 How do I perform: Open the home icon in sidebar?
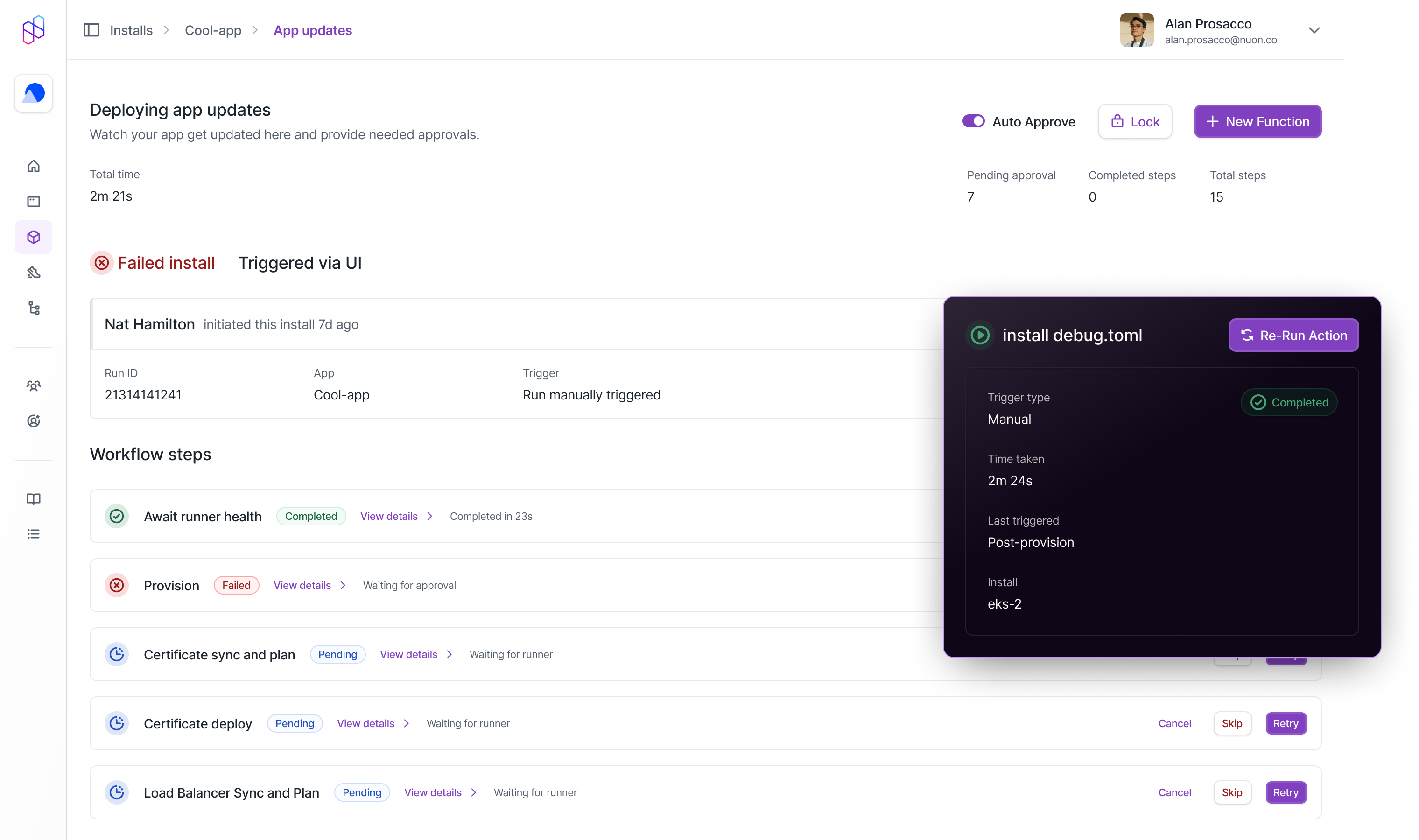click(x=34, y=166)
